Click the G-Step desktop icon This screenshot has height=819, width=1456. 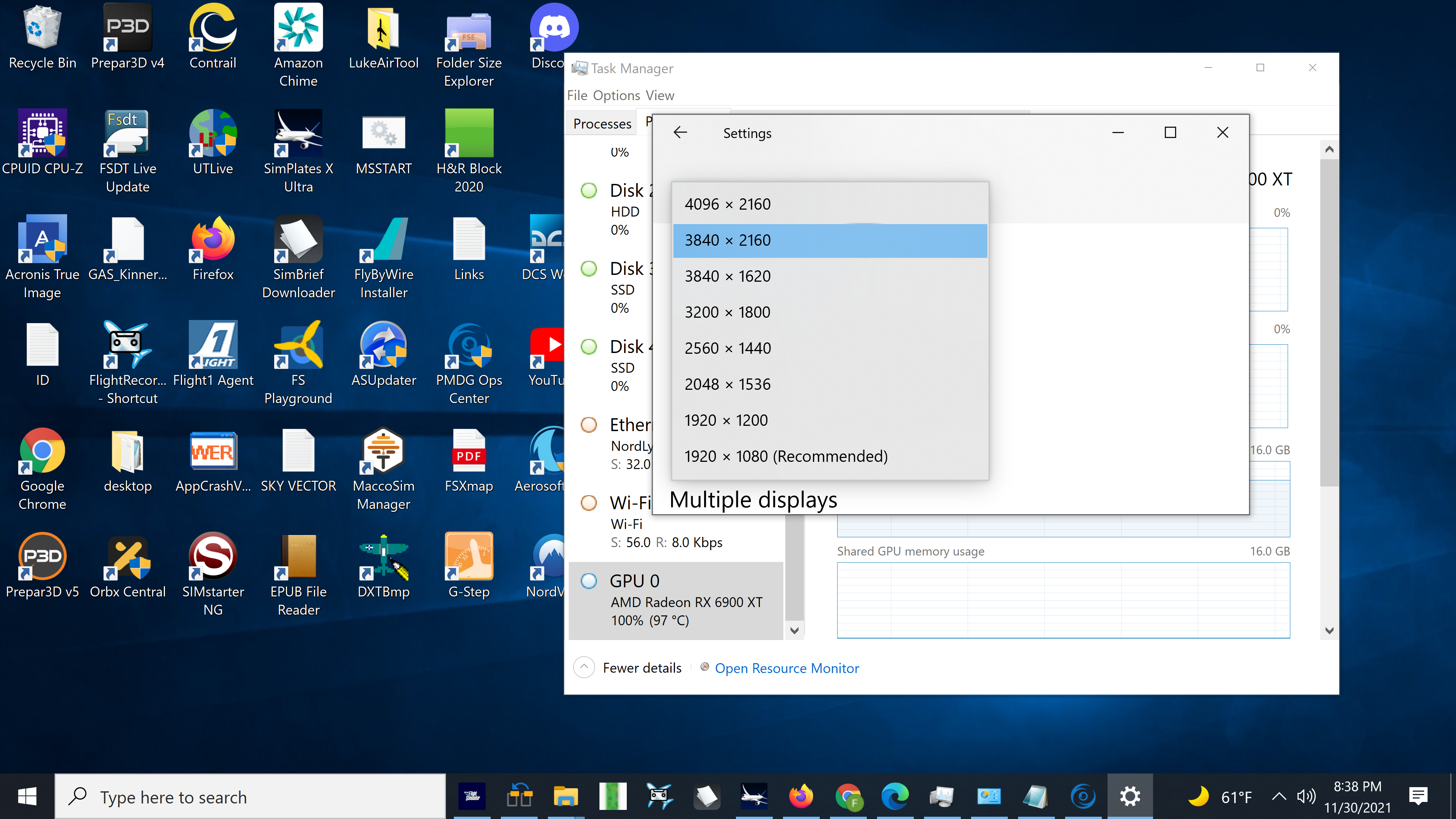tap(469, 566)
